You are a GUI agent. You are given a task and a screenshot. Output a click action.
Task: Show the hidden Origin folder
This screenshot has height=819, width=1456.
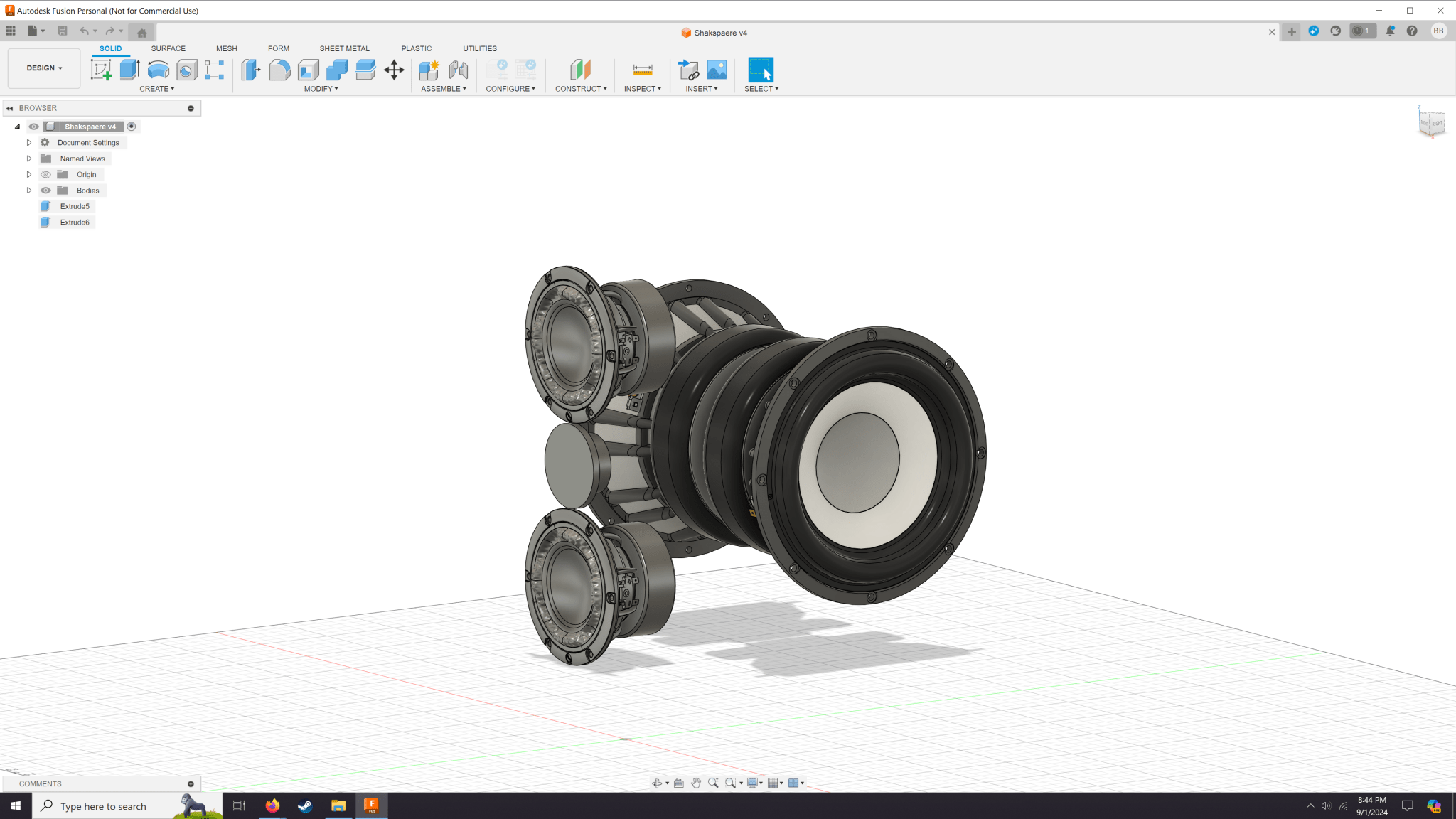pyautogui.click(x=45, y=174)
